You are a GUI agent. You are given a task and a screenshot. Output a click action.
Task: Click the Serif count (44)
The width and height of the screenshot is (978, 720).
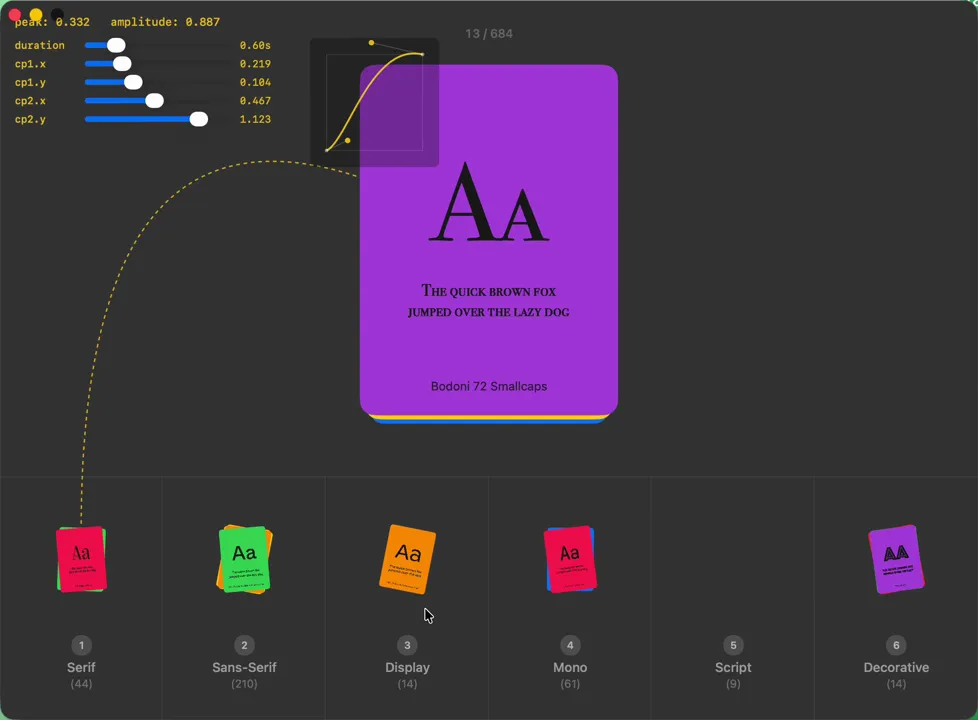click(81, 684)
